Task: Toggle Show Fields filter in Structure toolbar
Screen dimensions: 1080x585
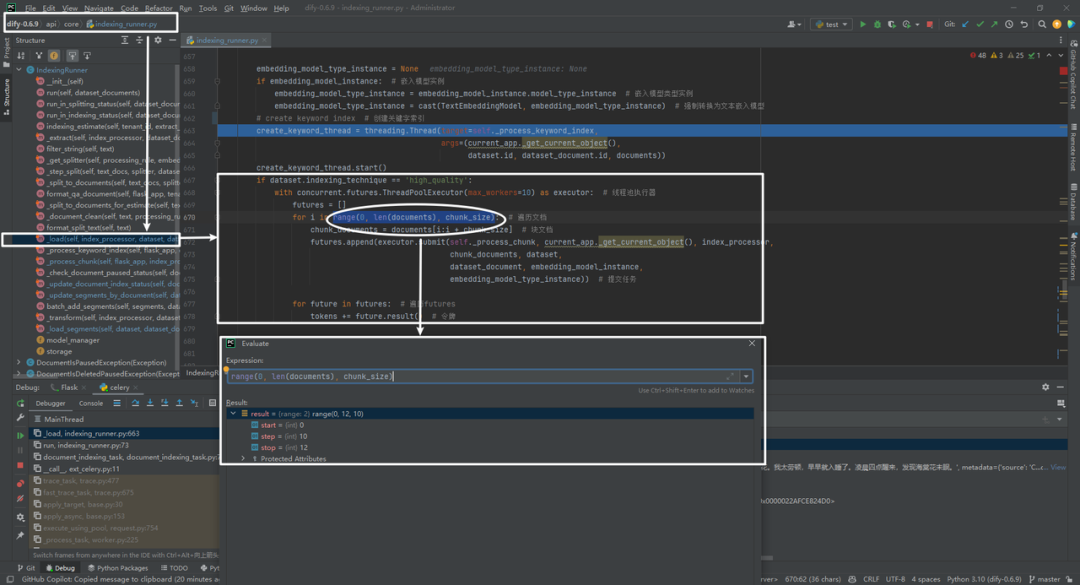Action: tap(54, 56)
